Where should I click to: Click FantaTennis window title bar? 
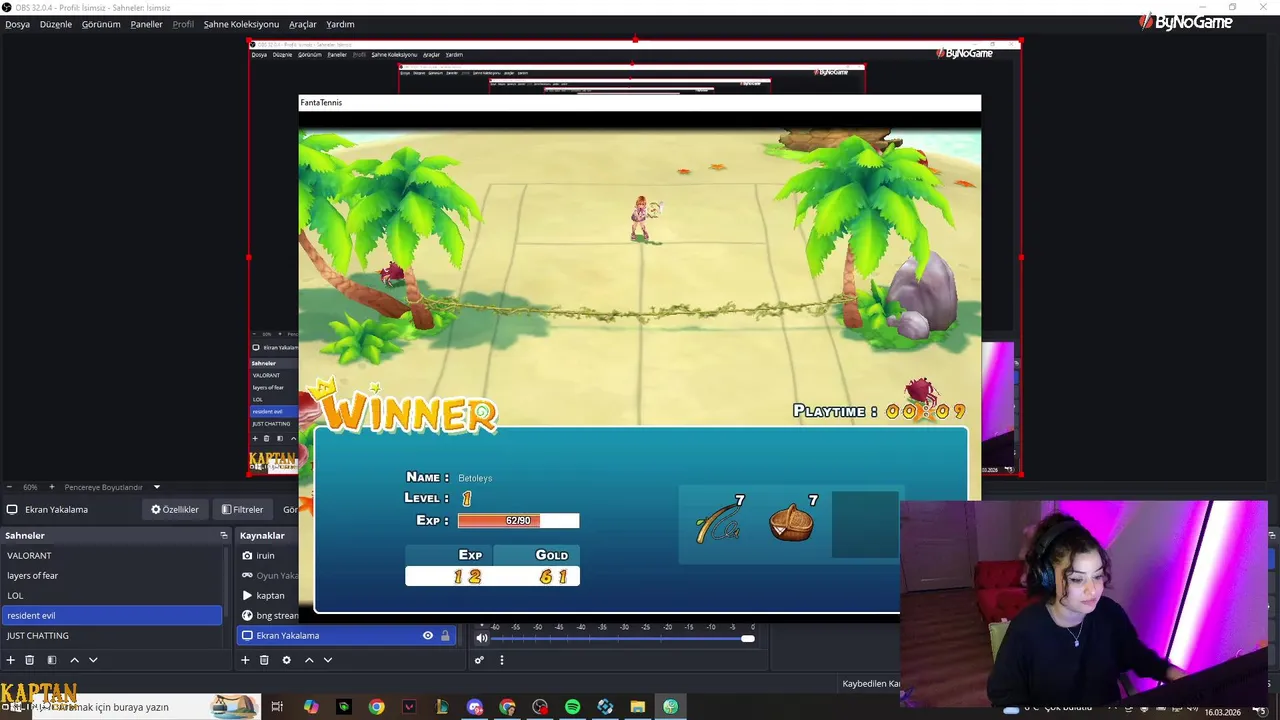tap(640, 103)
